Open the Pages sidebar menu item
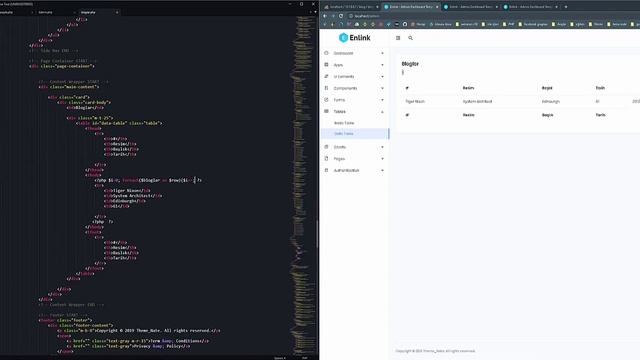 [x=354, y=159]
